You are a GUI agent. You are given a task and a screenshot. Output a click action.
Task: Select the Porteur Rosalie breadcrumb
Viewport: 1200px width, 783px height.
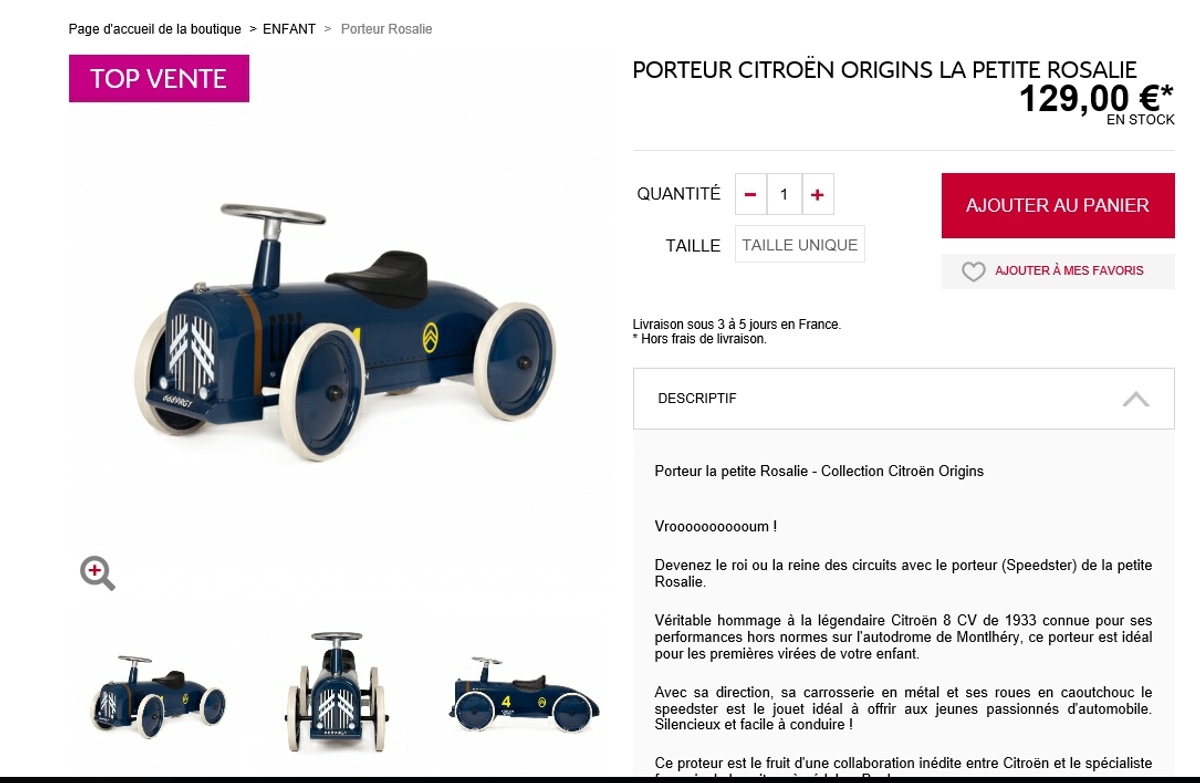pyautogui.click(x=386, y=29)
